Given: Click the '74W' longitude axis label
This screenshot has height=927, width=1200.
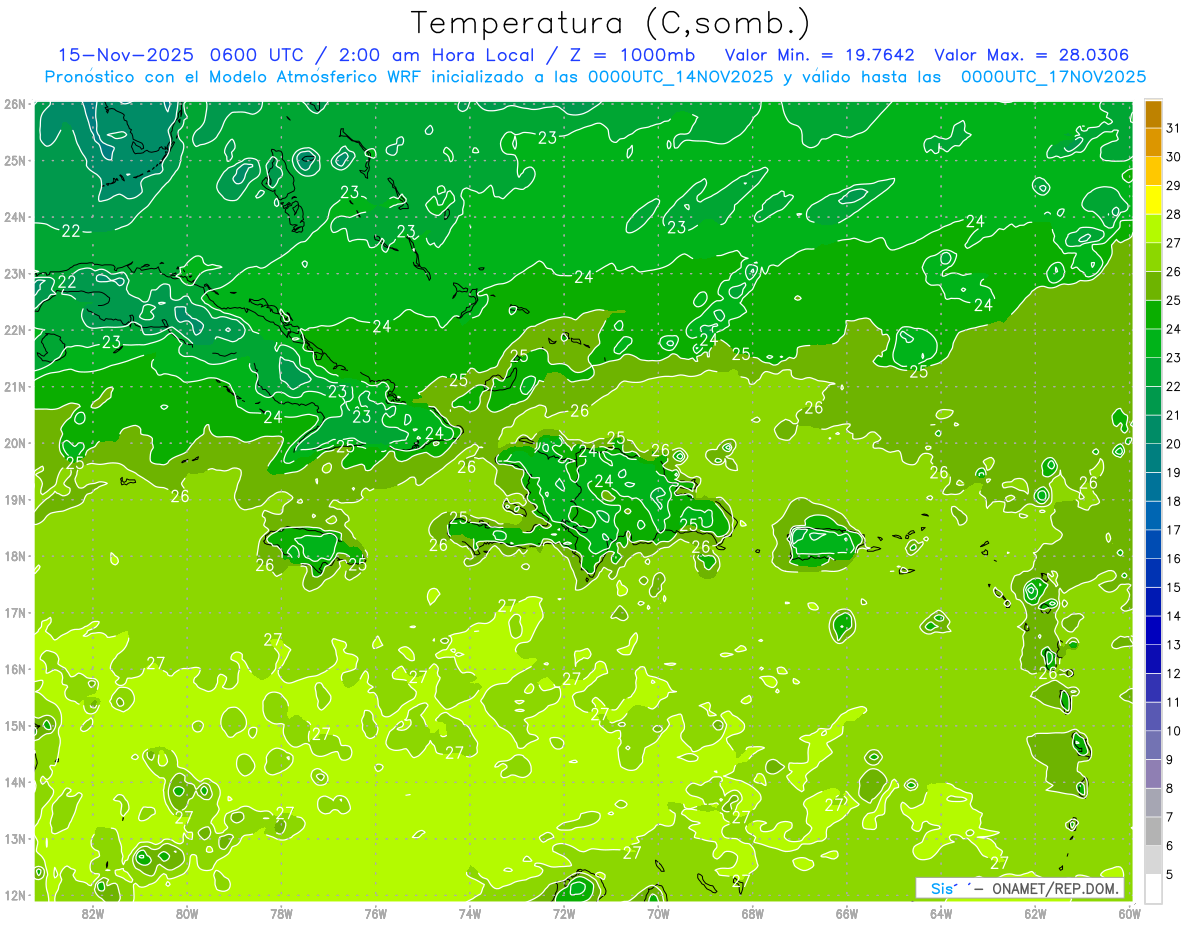Looking at the screenshot, I should coord(470,912).
